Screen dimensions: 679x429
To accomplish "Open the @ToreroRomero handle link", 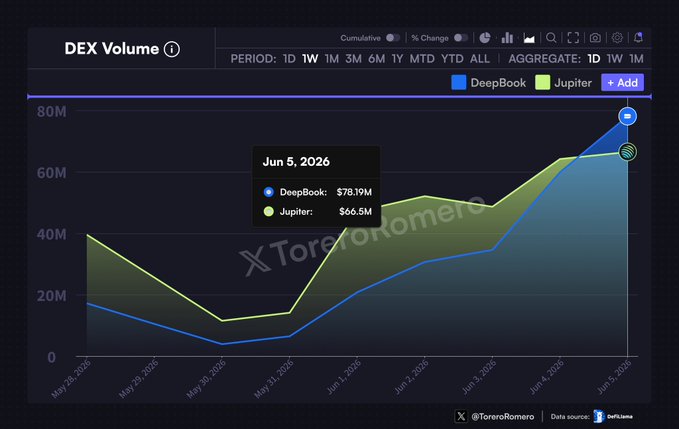I will coord(502,416).
